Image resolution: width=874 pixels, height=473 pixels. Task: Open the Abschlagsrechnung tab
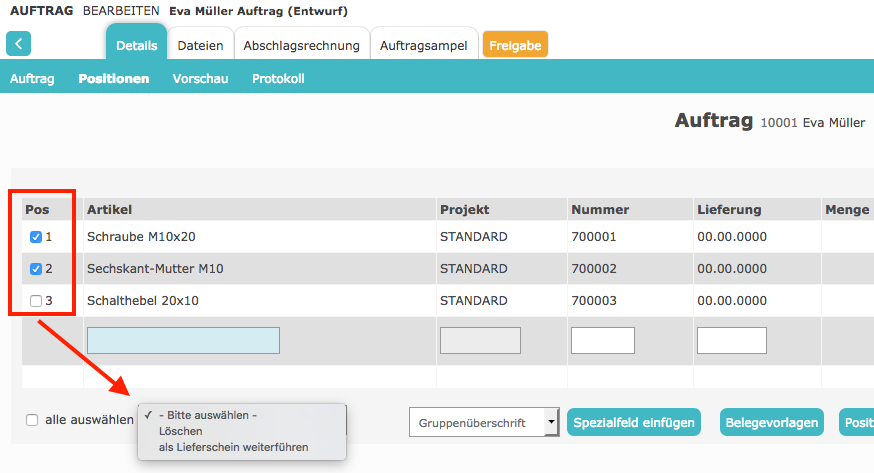(301, 46)
